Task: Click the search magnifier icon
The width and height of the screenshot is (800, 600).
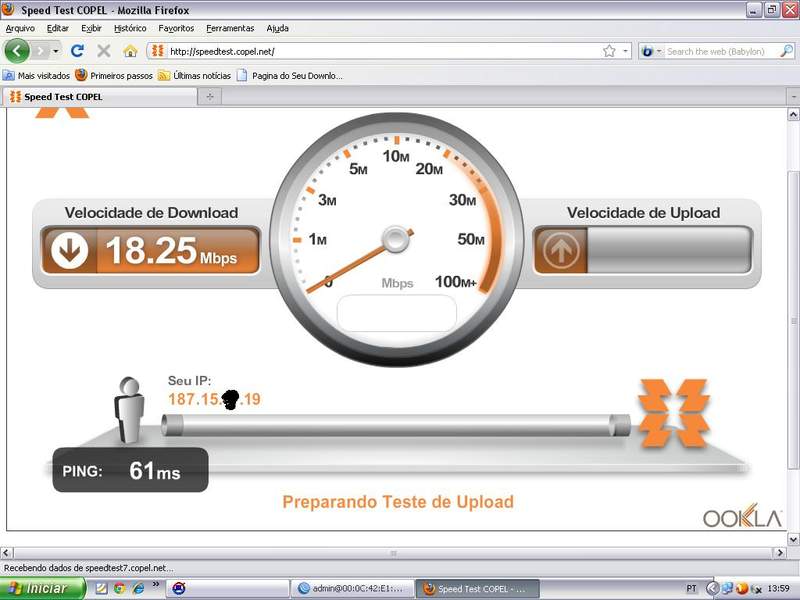Action: tap(787, 51)
